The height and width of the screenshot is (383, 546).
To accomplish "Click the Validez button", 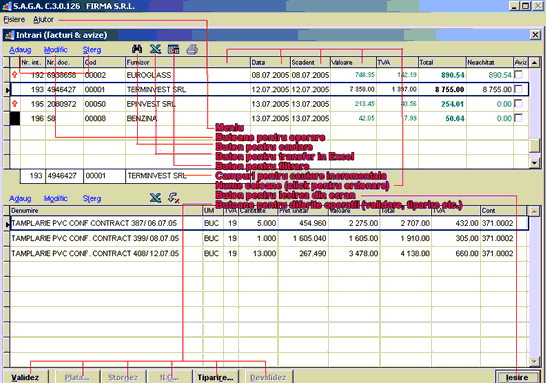I will pos(25,377).
